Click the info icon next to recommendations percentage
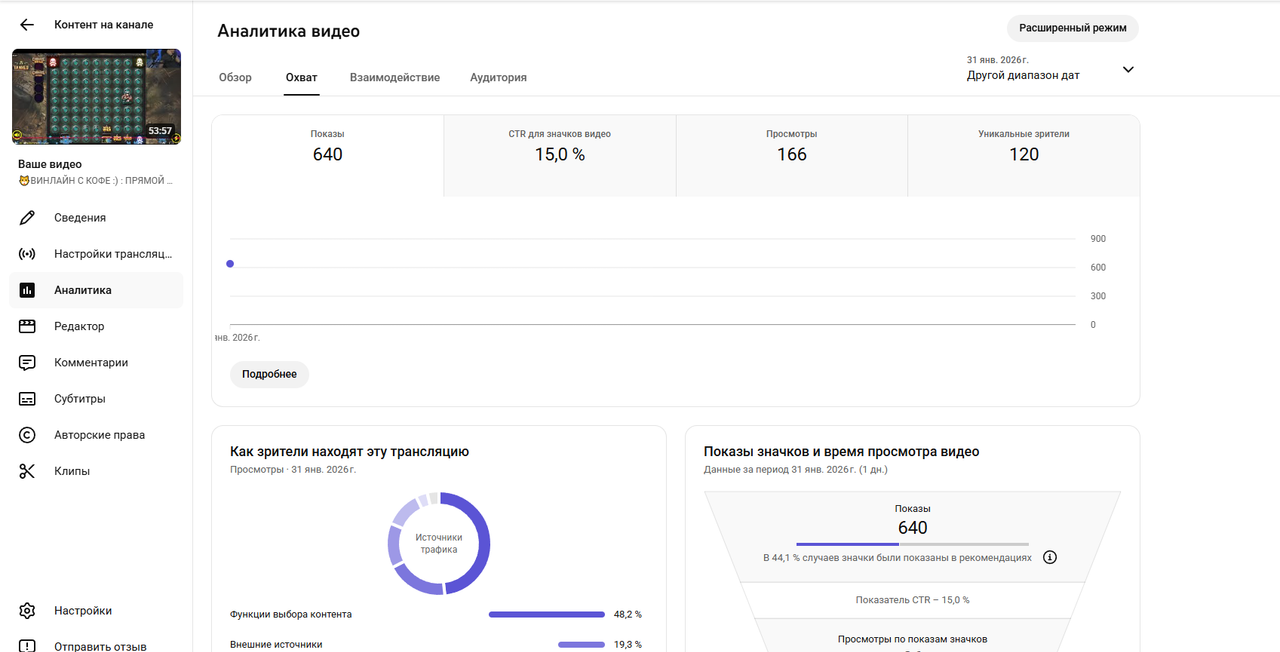Screen dimensions: 1280x652 click(1049, 557)
